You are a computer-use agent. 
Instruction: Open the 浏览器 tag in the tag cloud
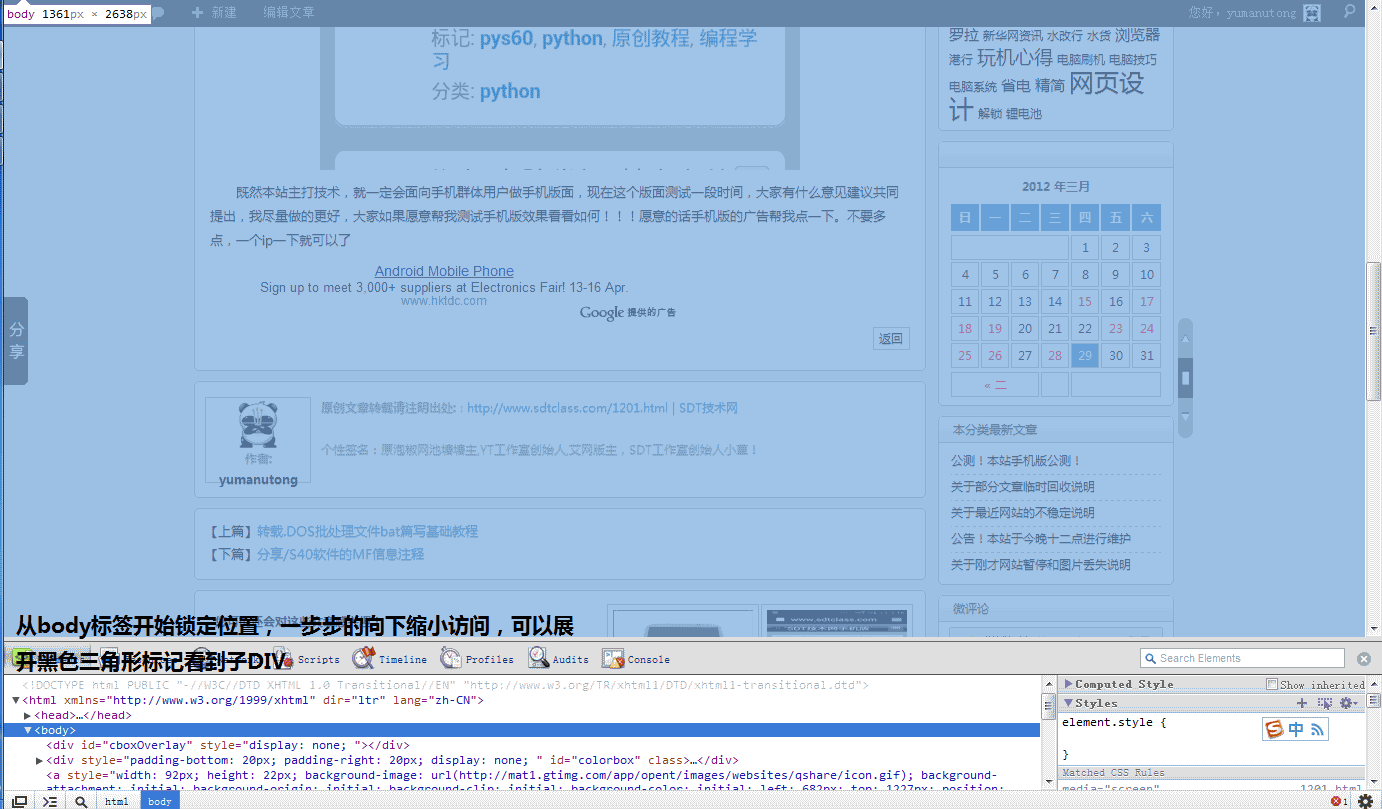click(1137, 35)
